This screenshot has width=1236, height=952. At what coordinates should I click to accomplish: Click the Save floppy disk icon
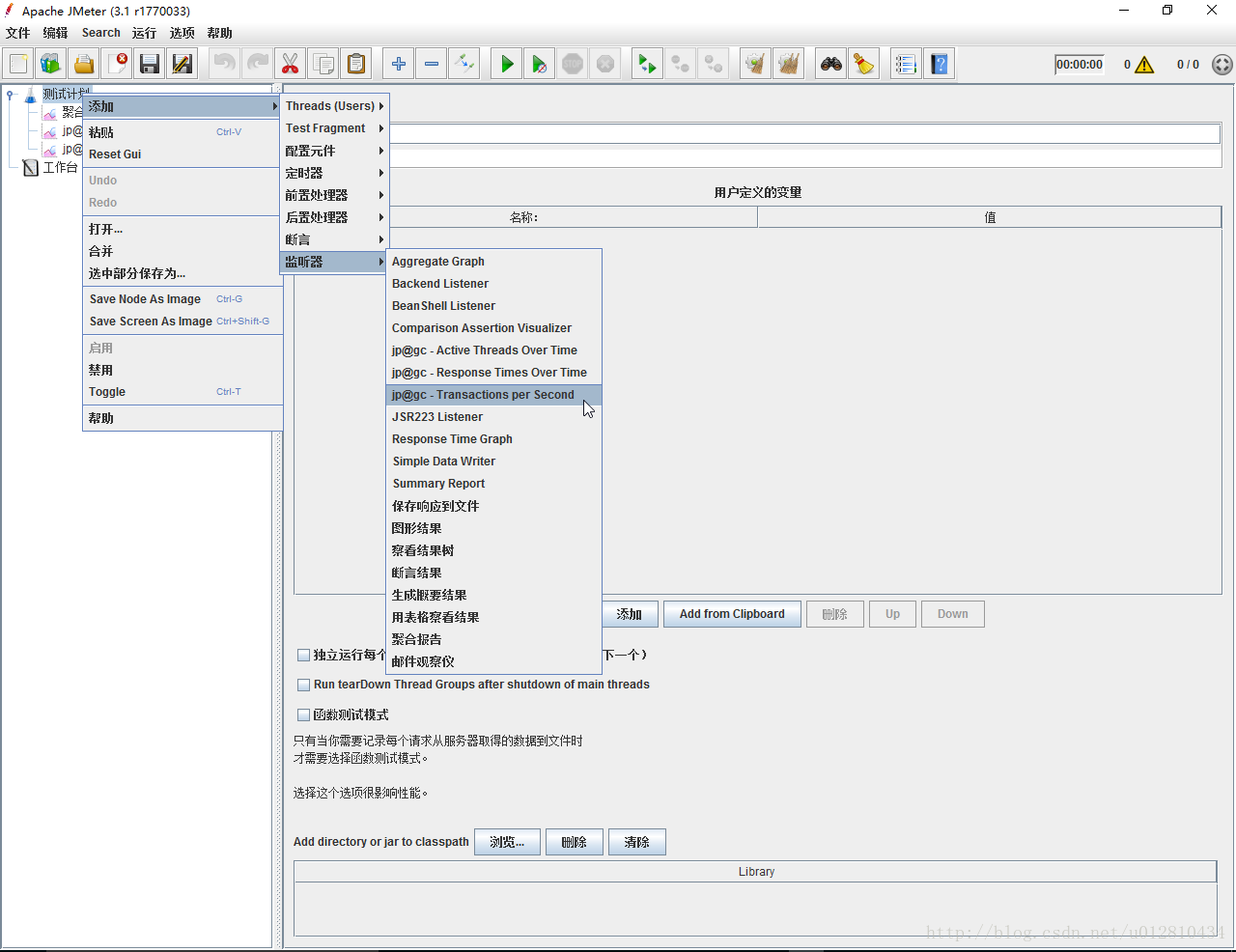(x=150, y=64)
